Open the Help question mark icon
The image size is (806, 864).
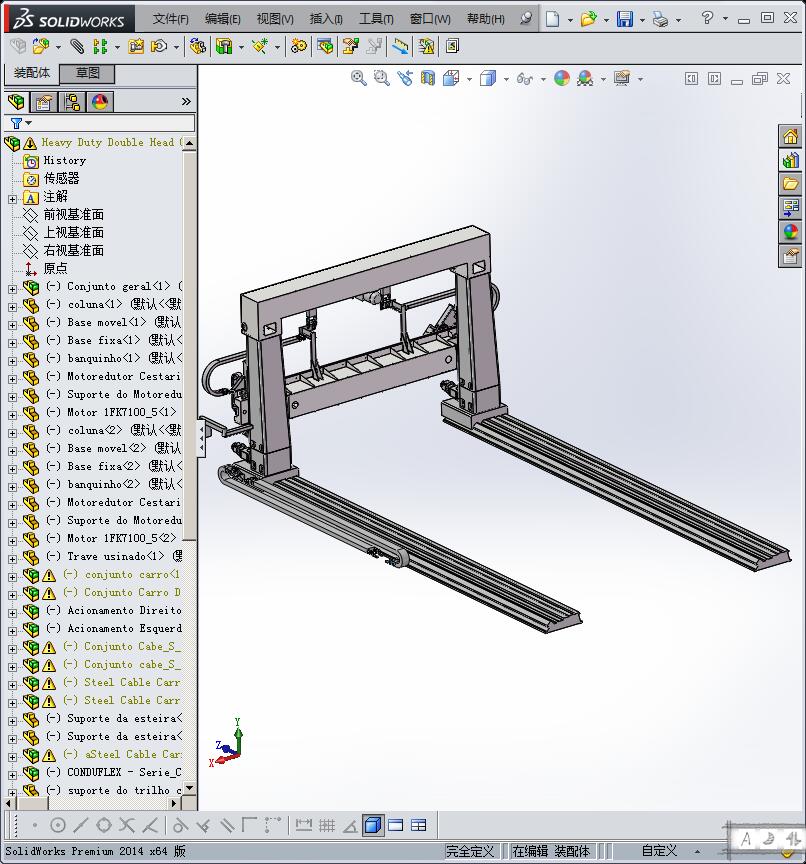(707, 18)
